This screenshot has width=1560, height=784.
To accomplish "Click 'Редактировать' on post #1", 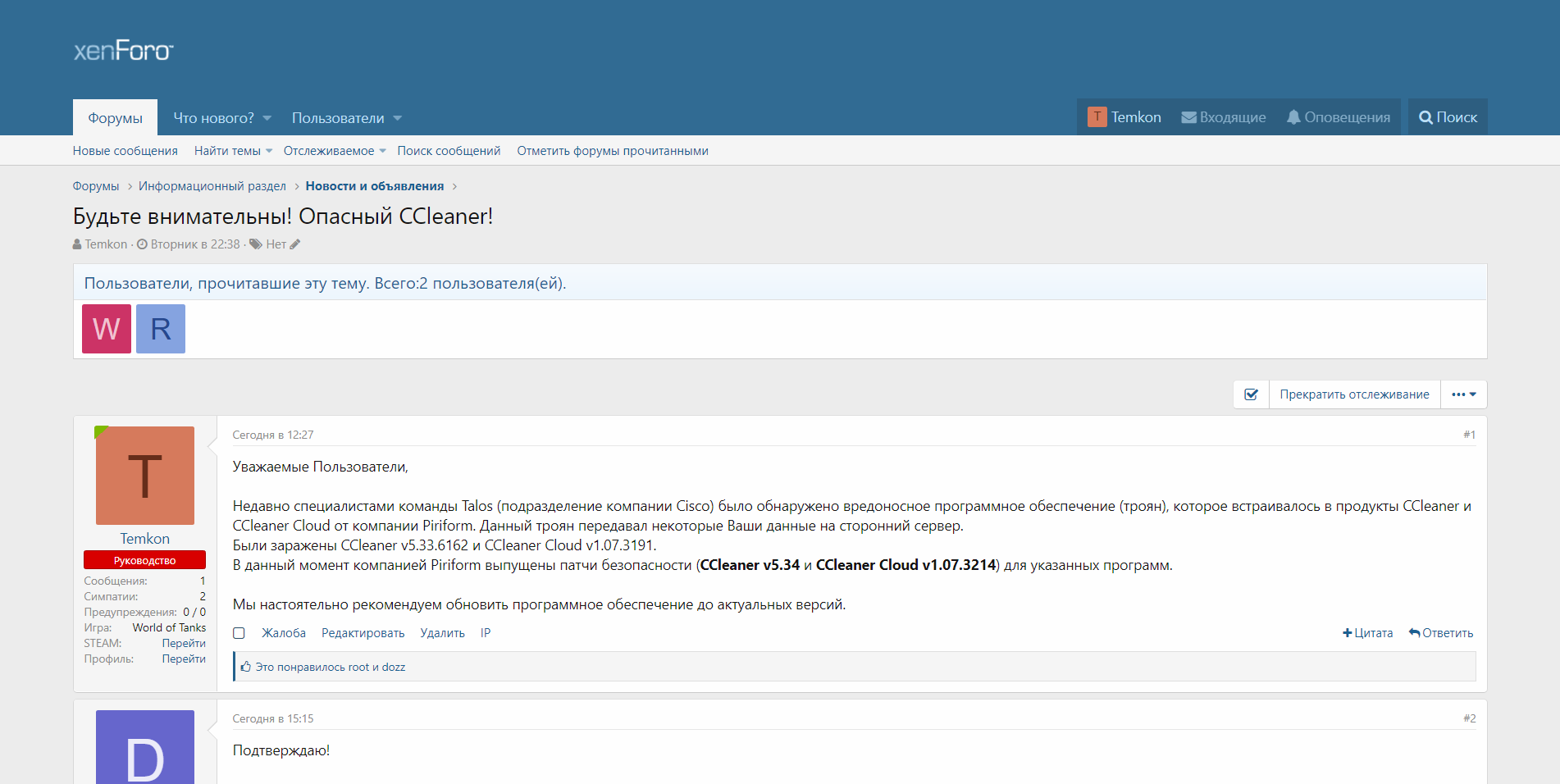I will point(363,633).
